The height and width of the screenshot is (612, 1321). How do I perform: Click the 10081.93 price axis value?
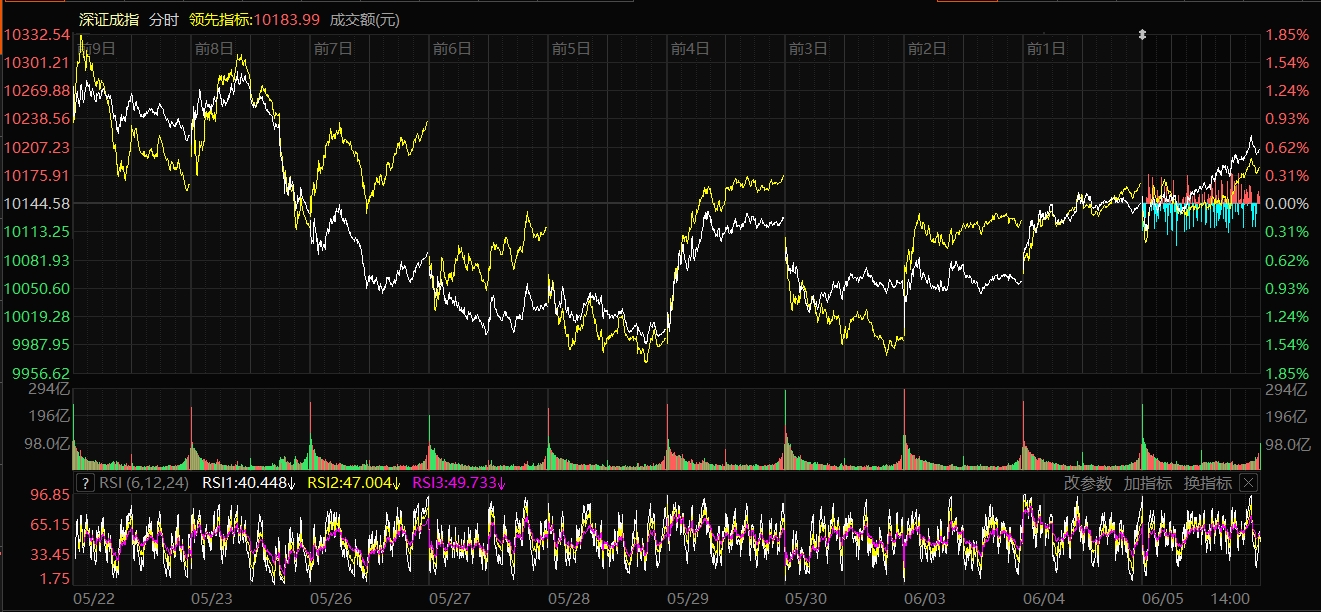(x=37, y=260)
